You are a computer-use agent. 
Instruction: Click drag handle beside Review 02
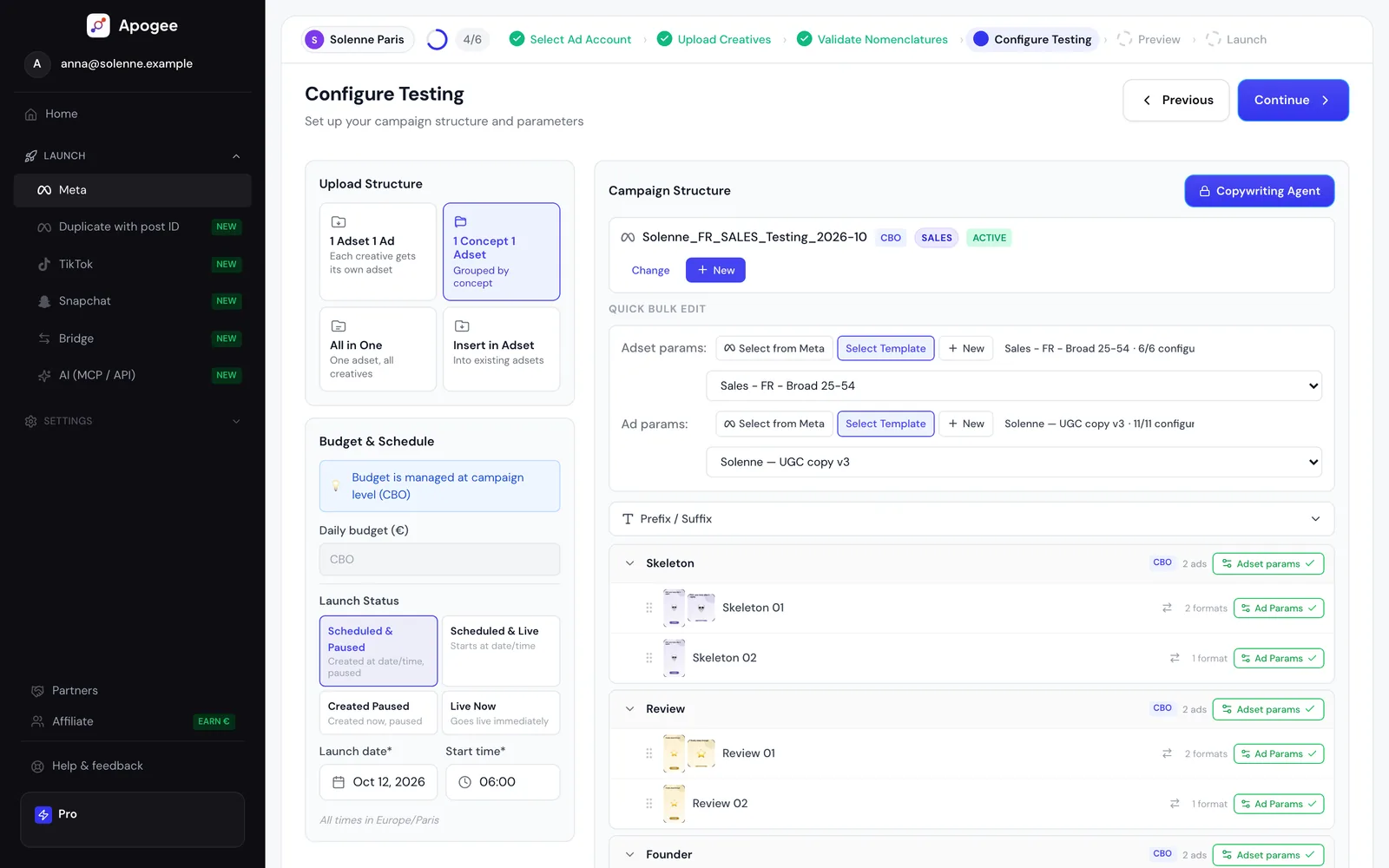[648, 804]
